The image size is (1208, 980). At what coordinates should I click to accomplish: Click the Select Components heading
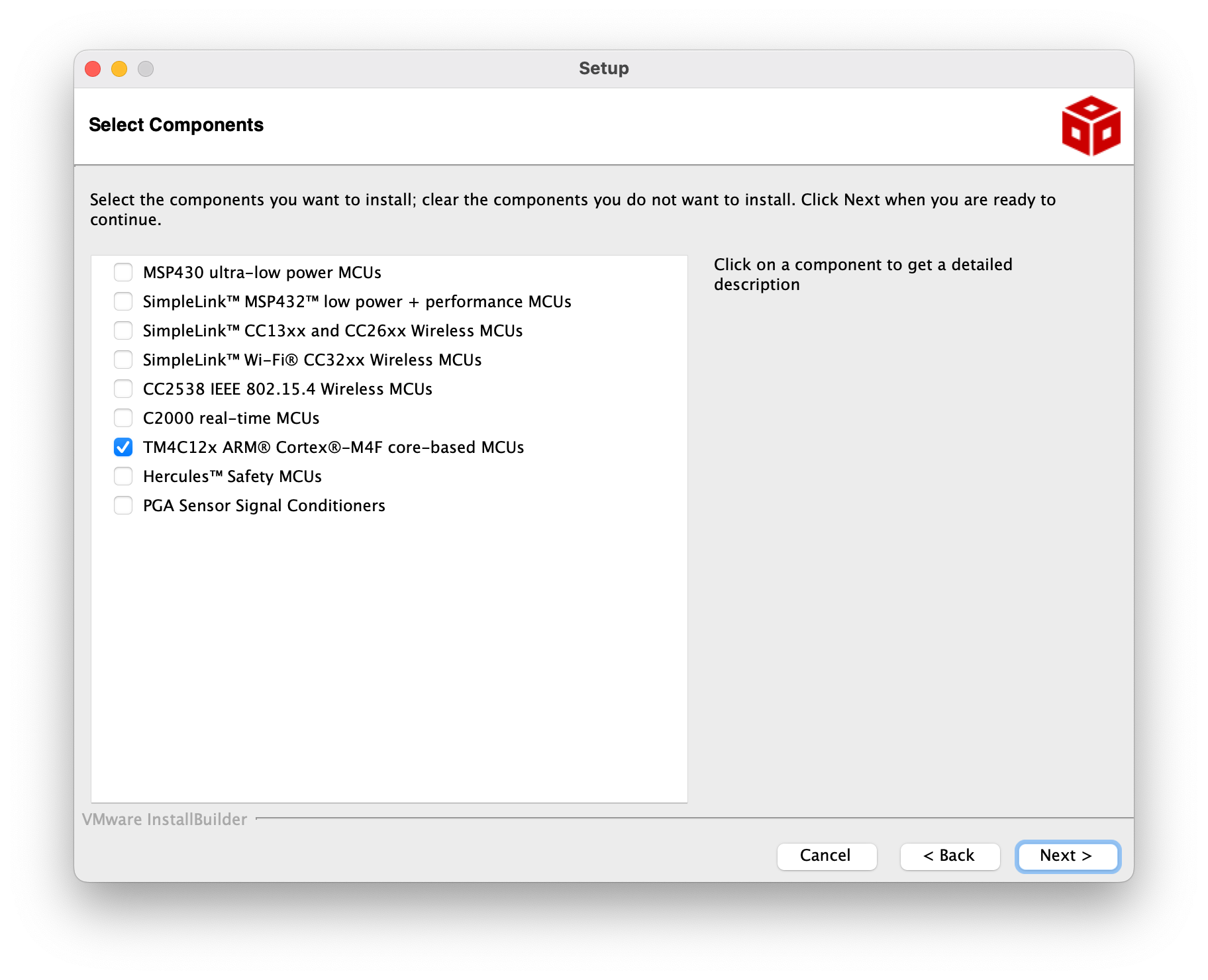(x=176, y=124)
